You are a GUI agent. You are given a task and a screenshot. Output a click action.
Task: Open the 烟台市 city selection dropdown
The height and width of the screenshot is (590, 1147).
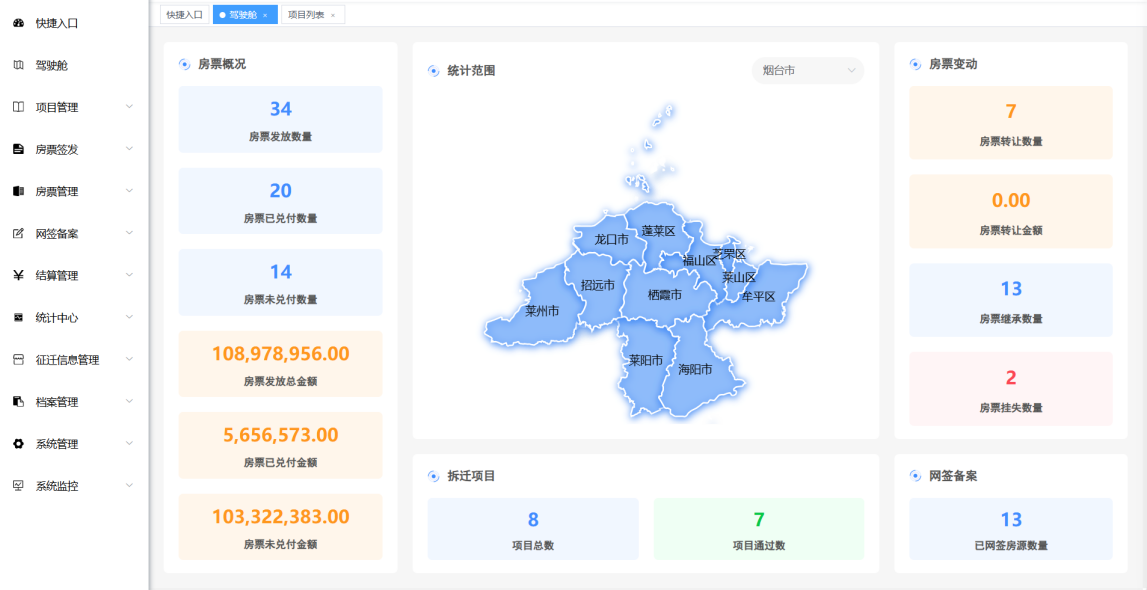[806, 71]
